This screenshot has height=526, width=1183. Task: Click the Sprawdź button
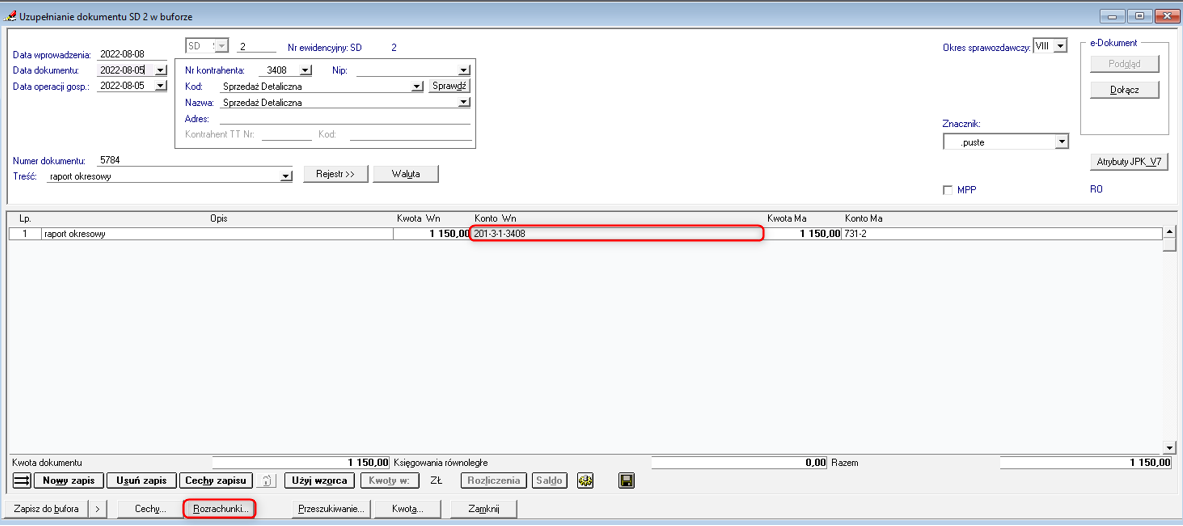point(450,86)
